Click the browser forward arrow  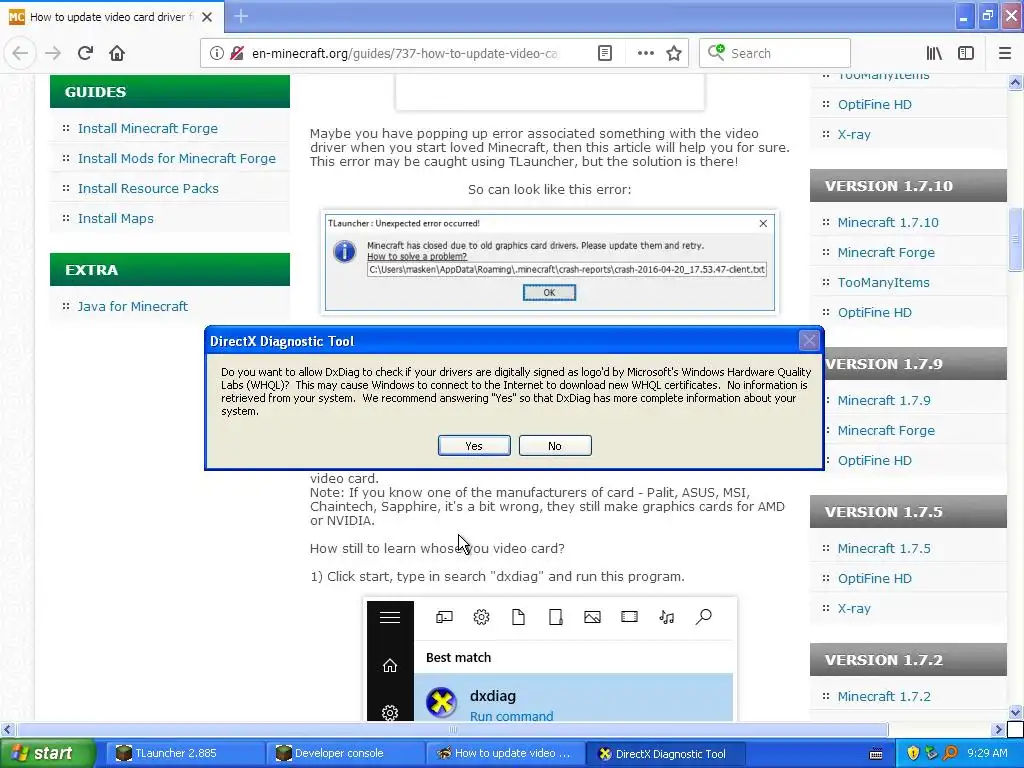point(53,53)
